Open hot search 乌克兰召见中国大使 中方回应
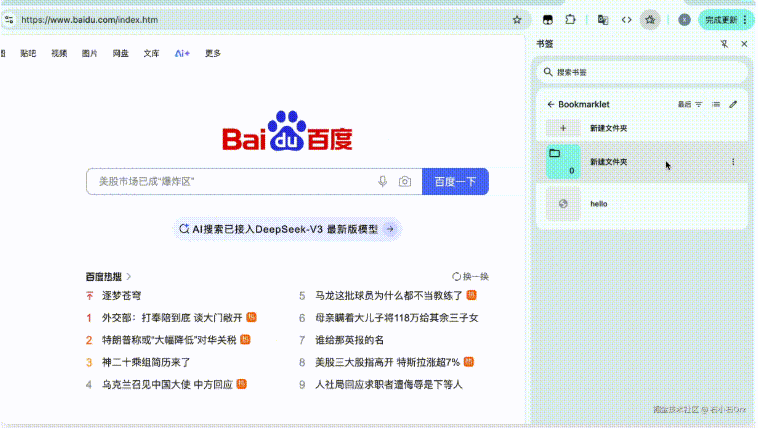 pyautogui.click(x=167, y=384)
